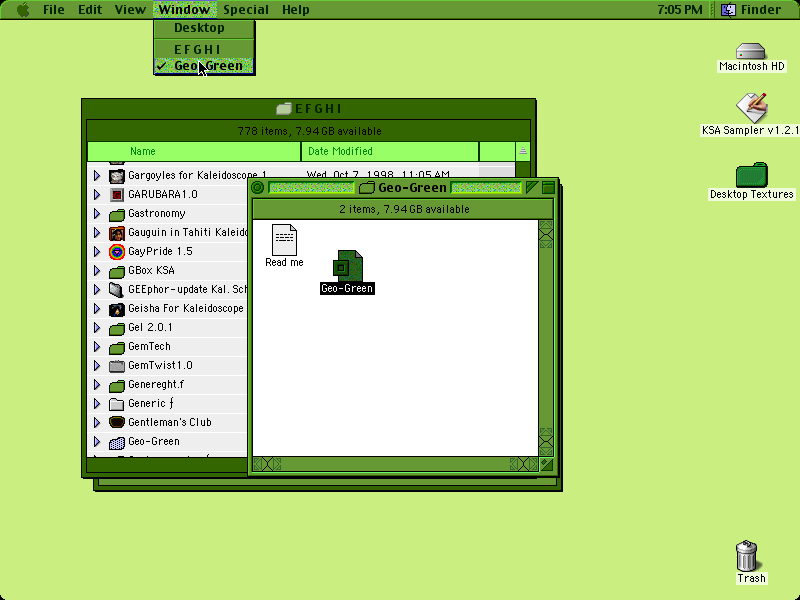The image size is (800, 600).
Task: Click Geo-Green window vertical scrollbar track
Action: (x=546, y=337)
